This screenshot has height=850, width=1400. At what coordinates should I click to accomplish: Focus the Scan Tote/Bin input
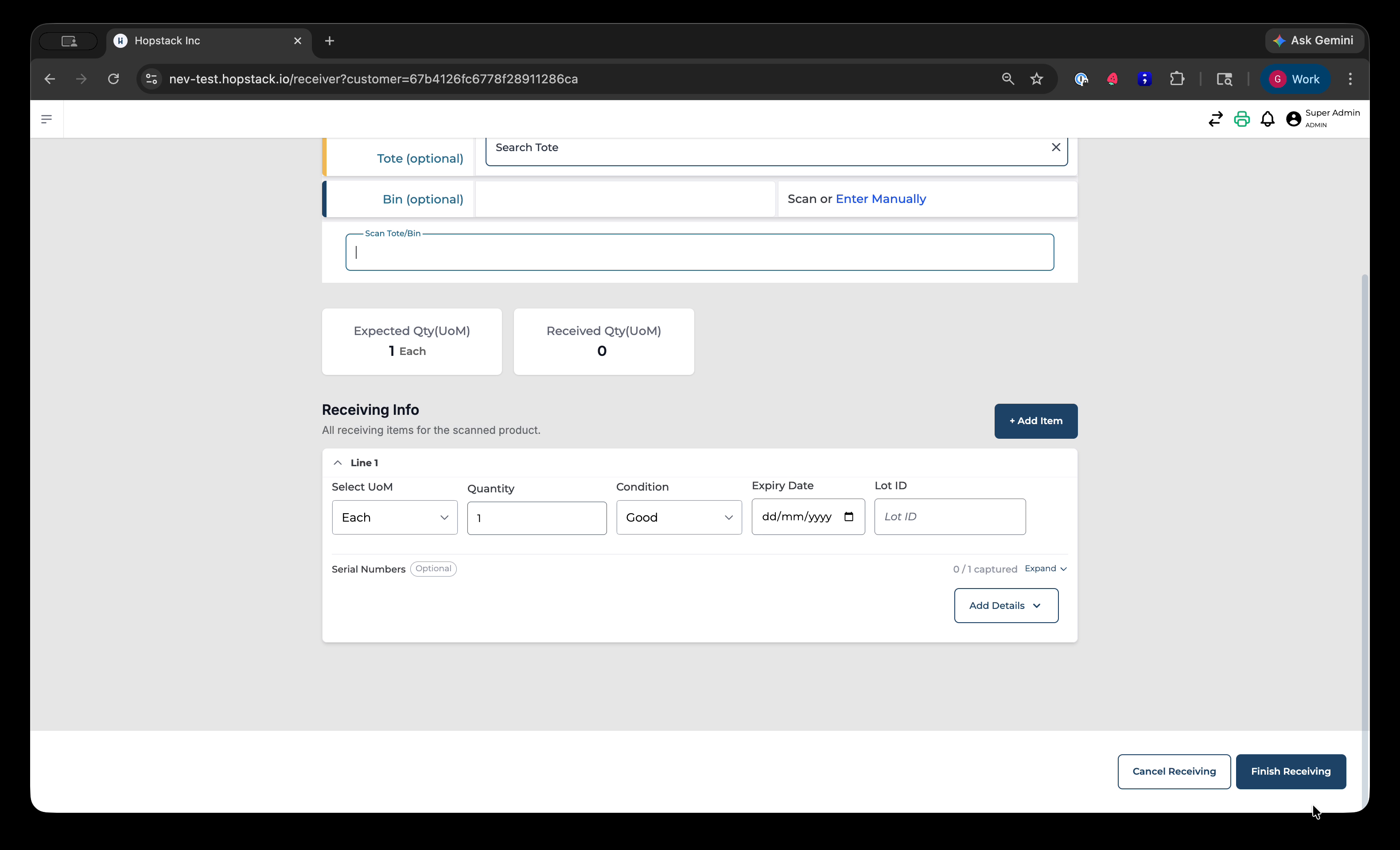pos(700,252)
